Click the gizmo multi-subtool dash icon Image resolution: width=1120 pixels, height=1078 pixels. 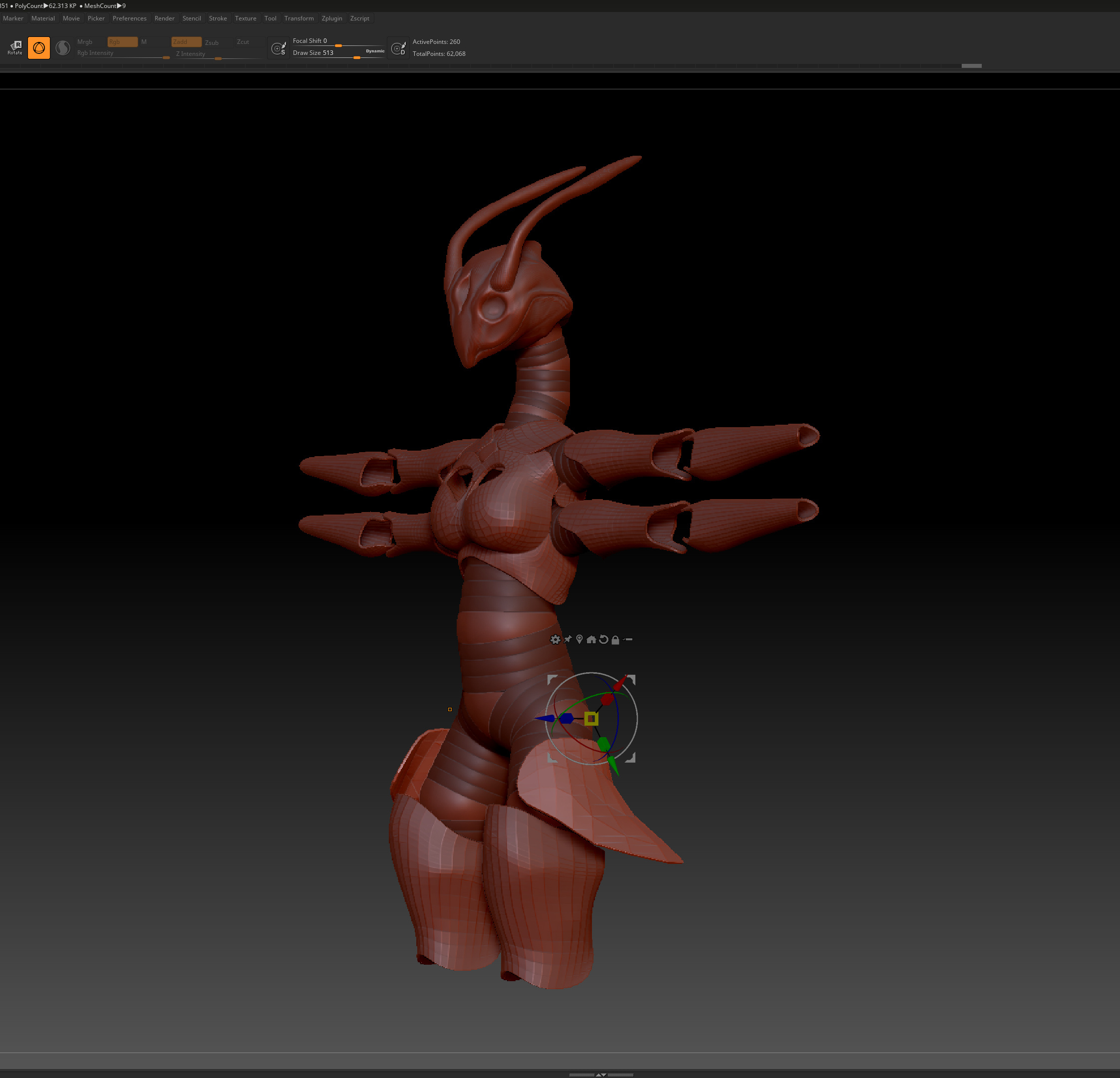(627, 639)
